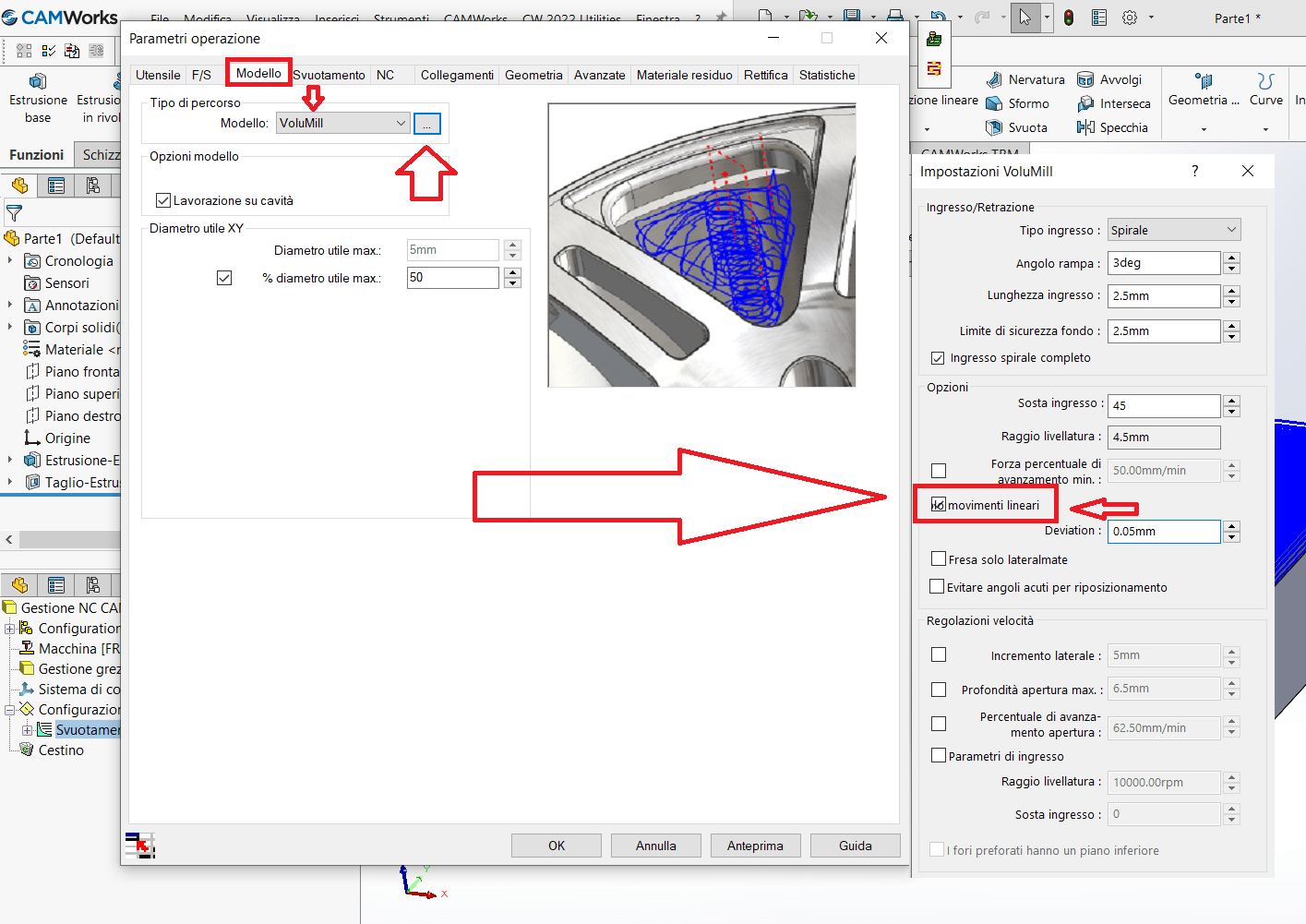Select the Avvolgi wrap feature
Screen dimensions: 1306x924
(x=1109, y=79)
